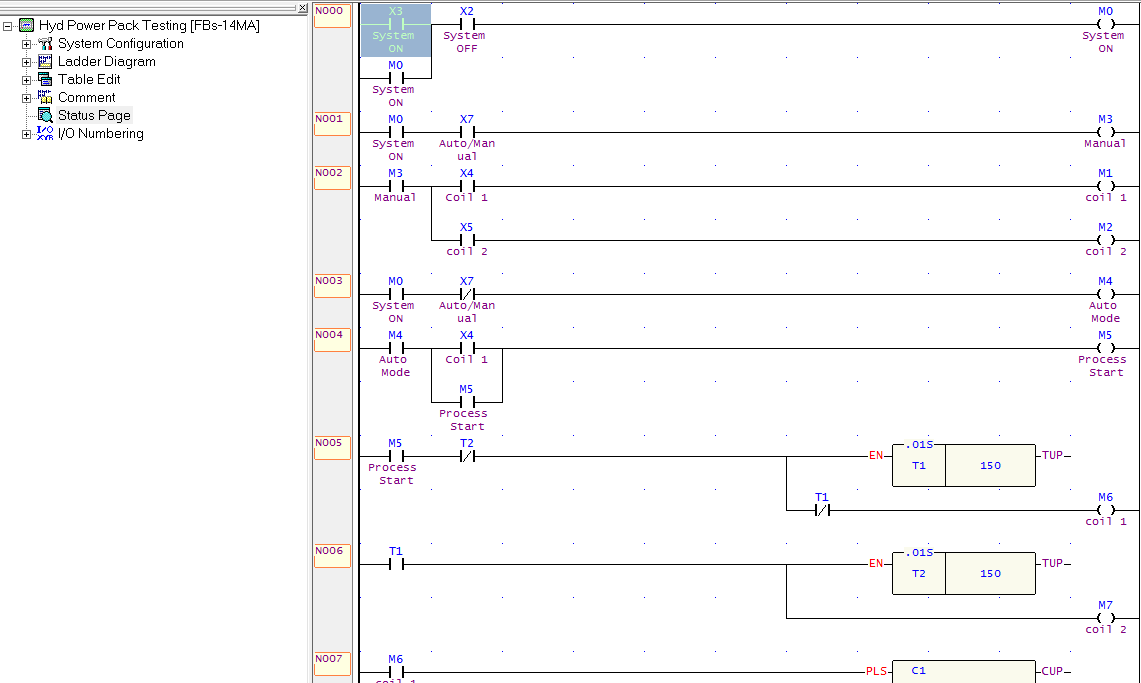This screenshot has height=683, width=1141.
Task: Expand the System Configuration tree node
Action: [28, 44]
